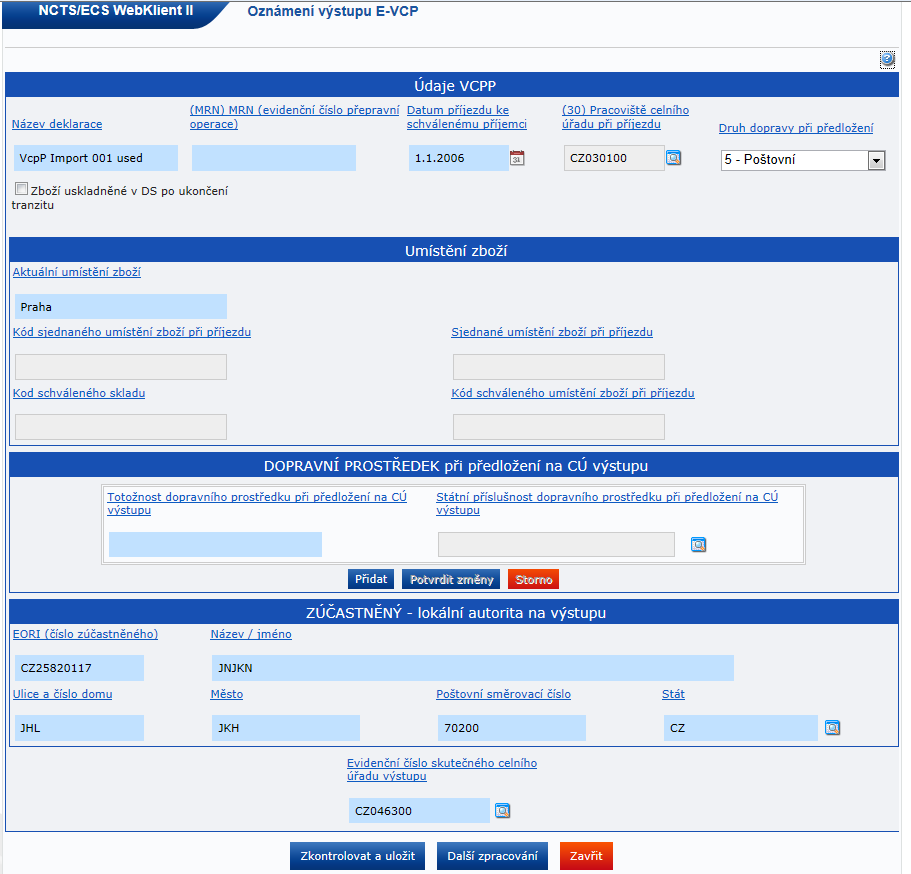This screenshot has height=874, width=911.
Task: Open calendar picker for arrival date
Action: [517, 158]
